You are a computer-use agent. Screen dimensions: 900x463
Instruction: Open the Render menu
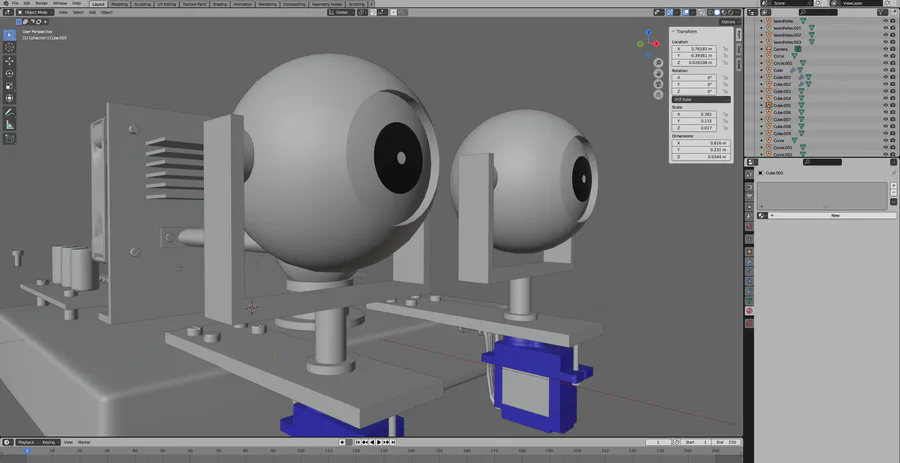[42, 3]
